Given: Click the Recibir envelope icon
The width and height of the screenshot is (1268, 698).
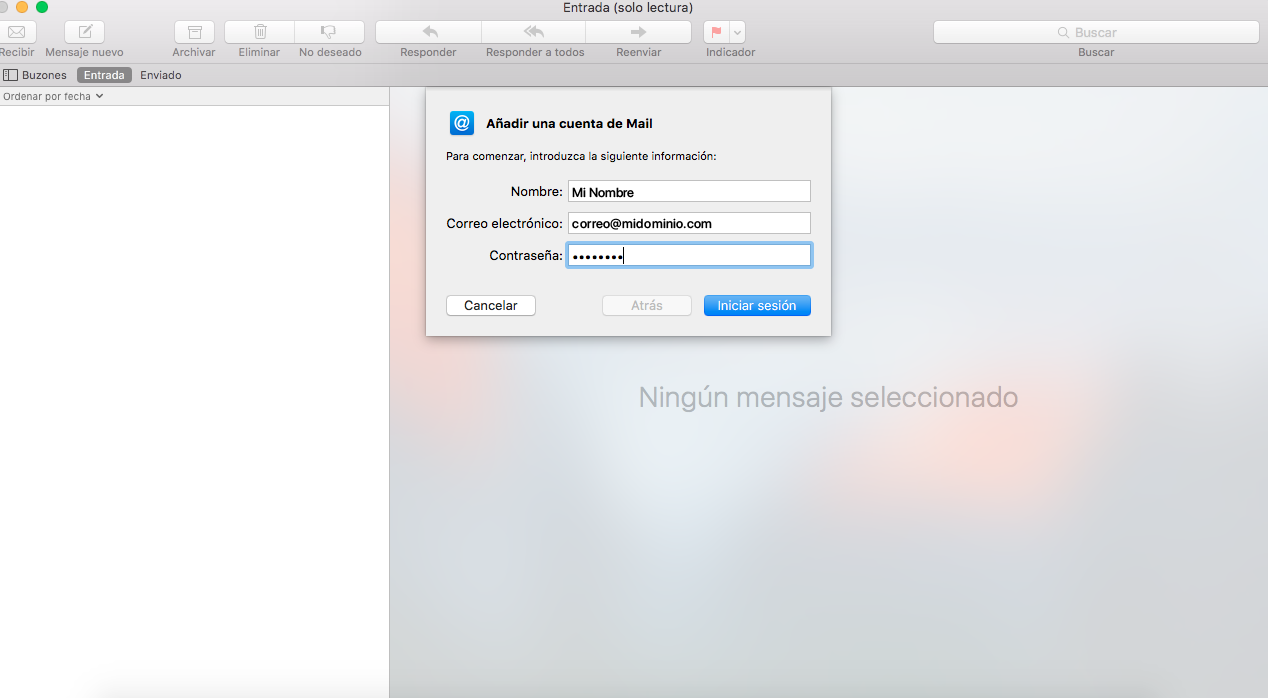Looking at the screenshot, I should tap(17, 32).
